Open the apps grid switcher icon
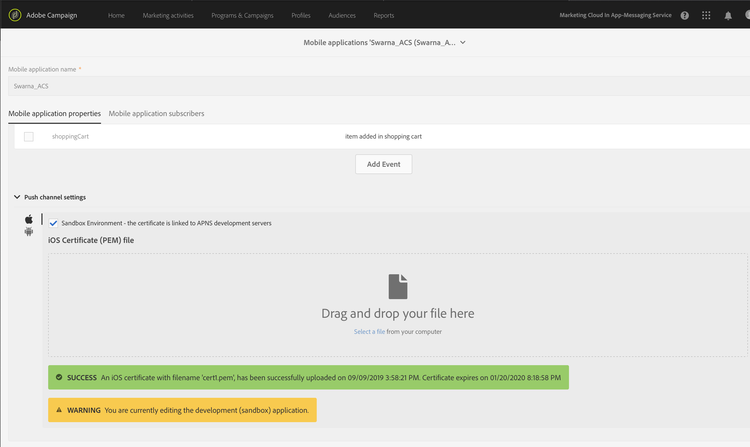 706,15
